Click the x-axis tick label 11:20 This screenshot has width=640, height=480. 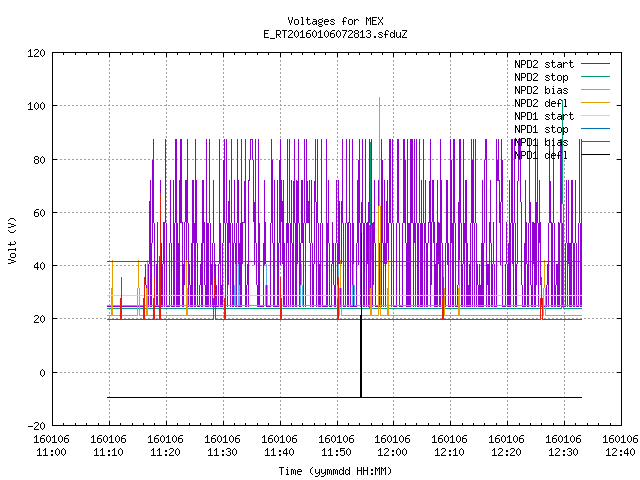[165, 452]
